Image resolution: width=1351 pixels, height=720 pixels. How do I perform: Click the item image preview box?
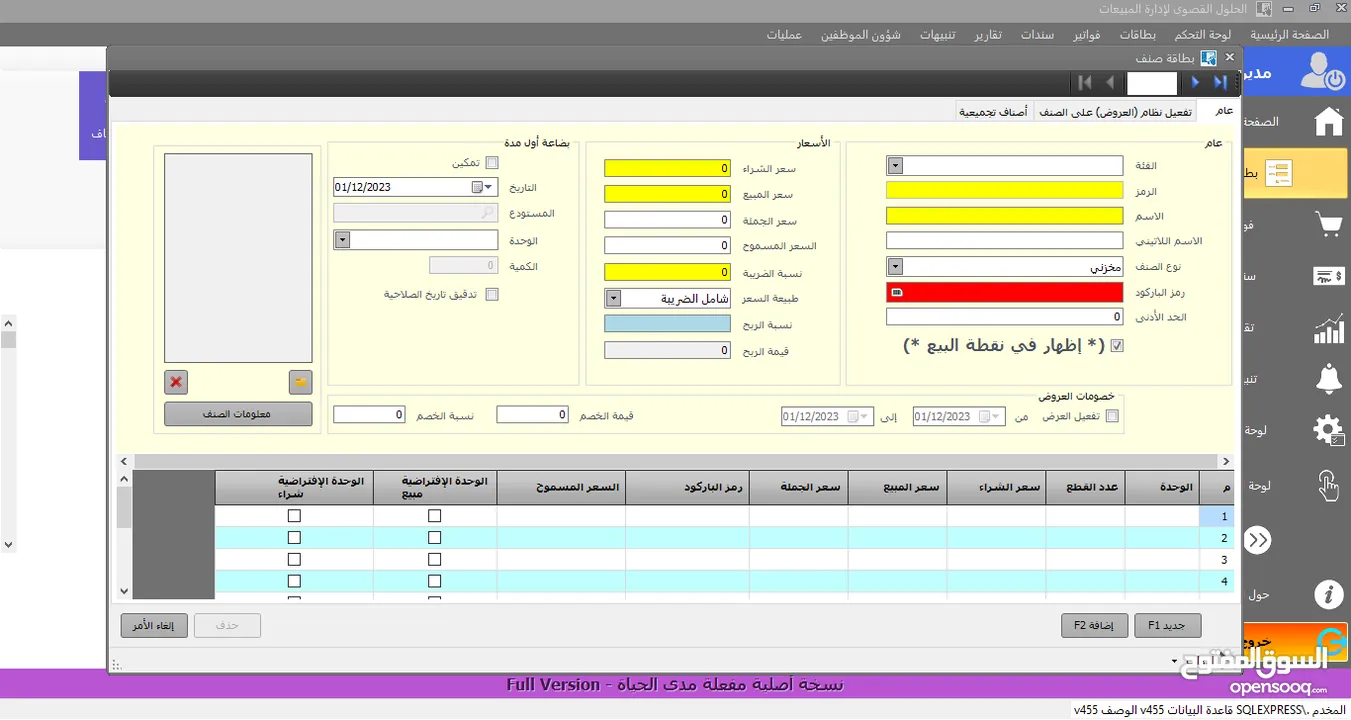[x=238, y=258]
